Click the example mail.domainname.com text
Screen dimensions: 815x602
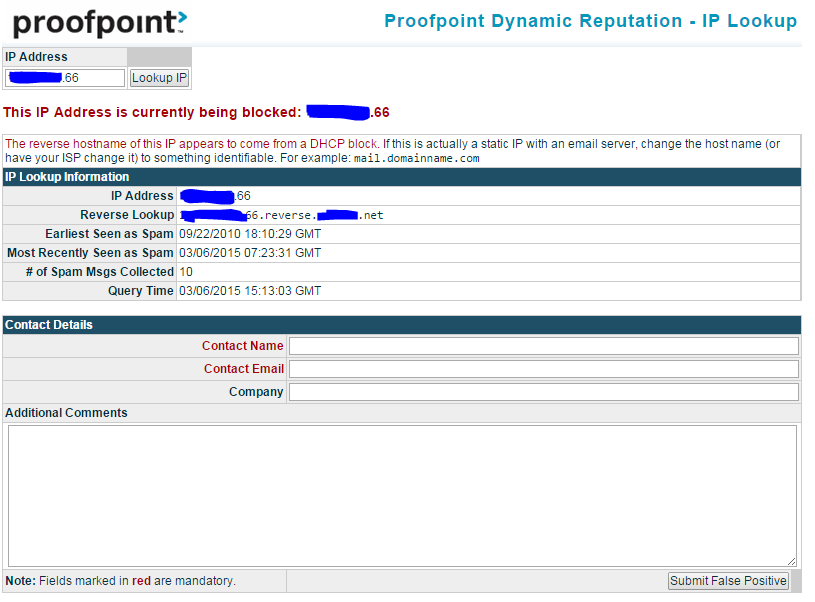point(416,158)
